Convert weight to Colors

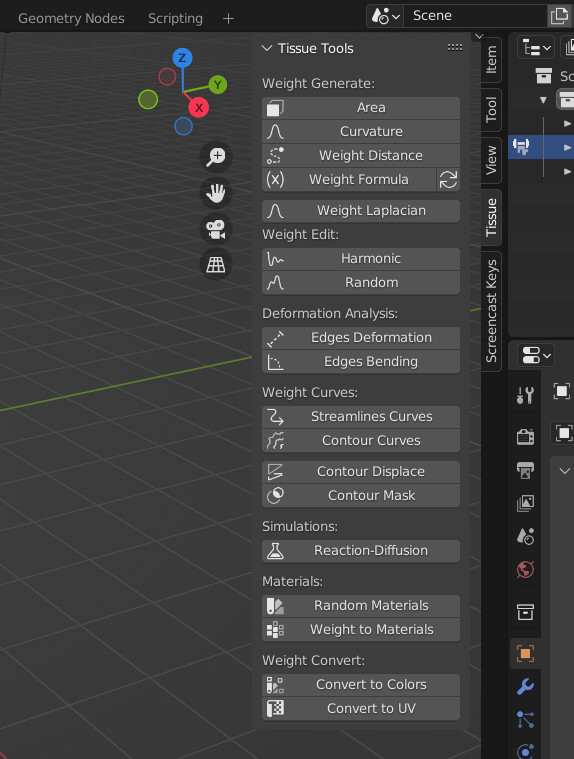pyautogui.click(x=361, y=685)
